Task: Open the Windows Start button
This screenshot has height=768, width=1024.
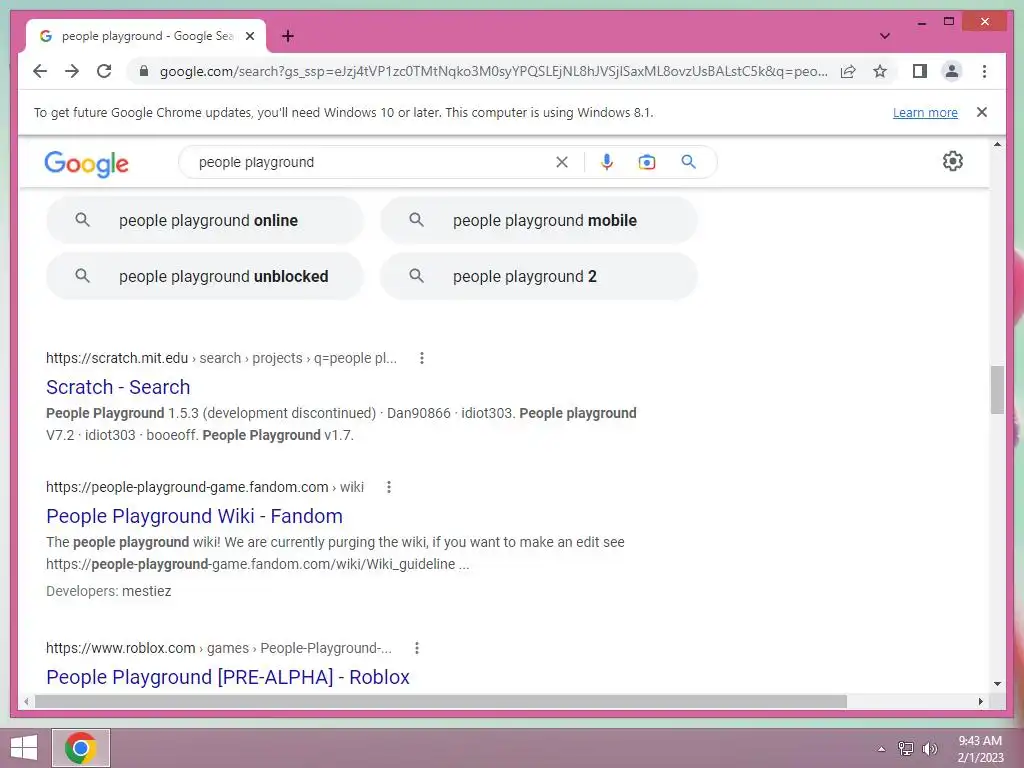Action: (x=24, y=748)
